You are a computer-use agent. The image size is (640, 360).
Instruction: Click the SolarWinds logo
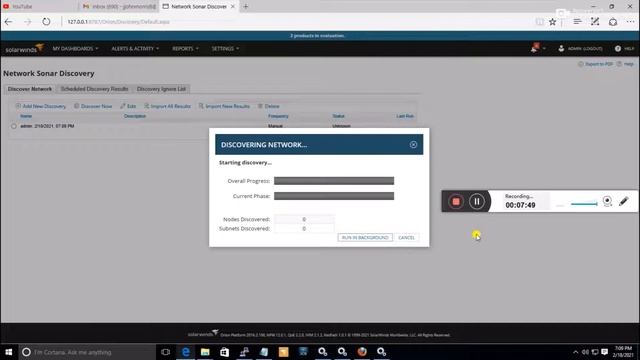[x=24, y=49]
